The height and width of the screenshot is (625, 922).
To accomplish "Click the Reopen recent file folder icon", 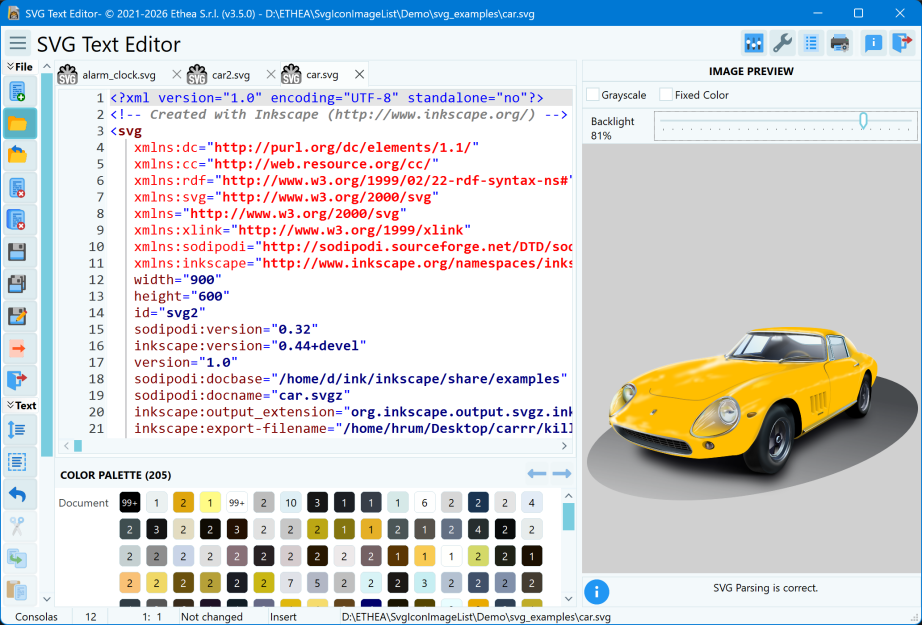I will pos(18,156).
